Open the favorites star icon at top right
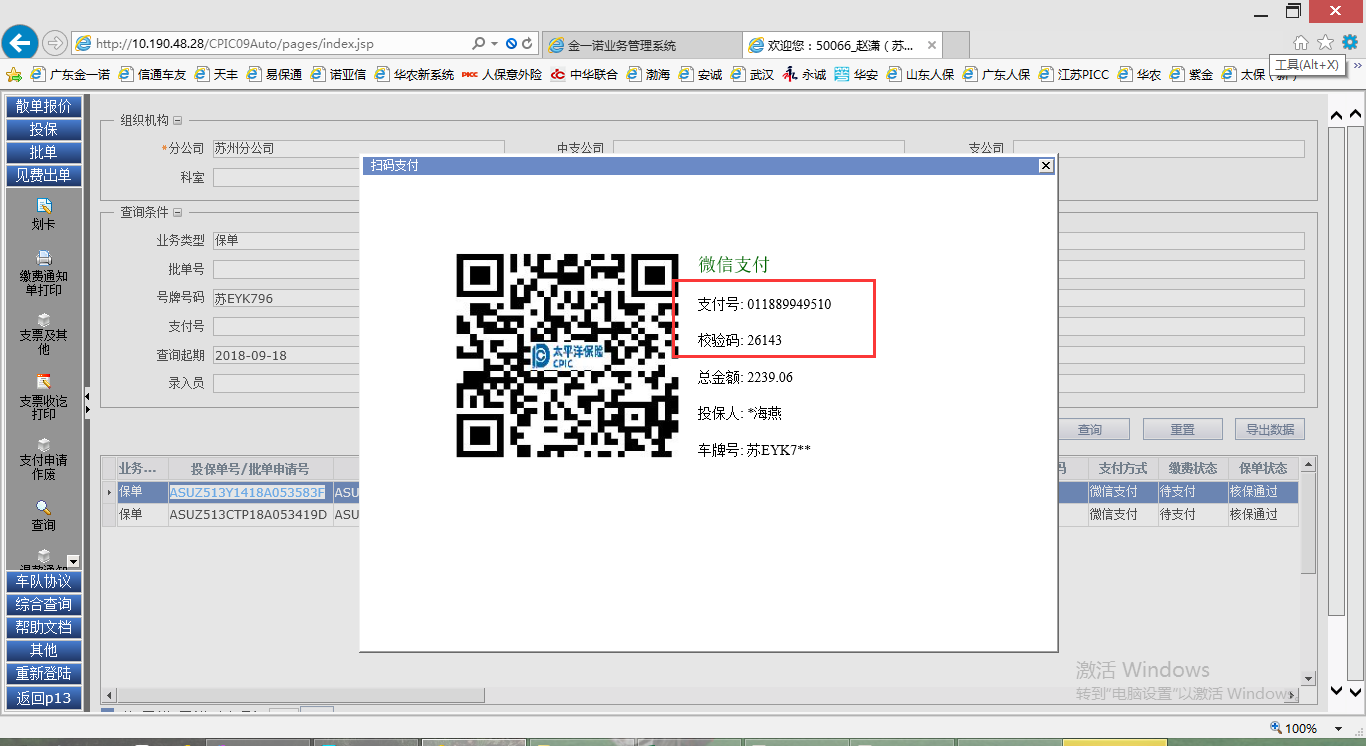1366x746 pixels. 1326,43
